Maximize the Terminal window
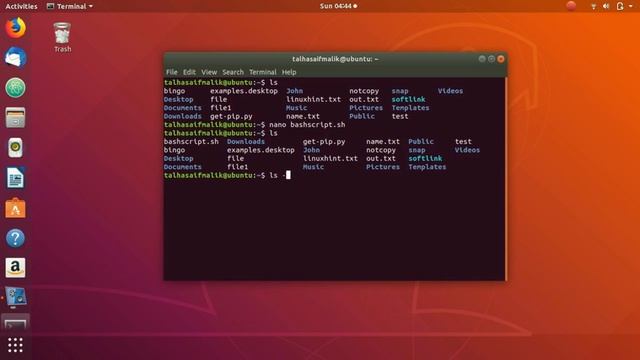640x360 pixels. (491, 59)
